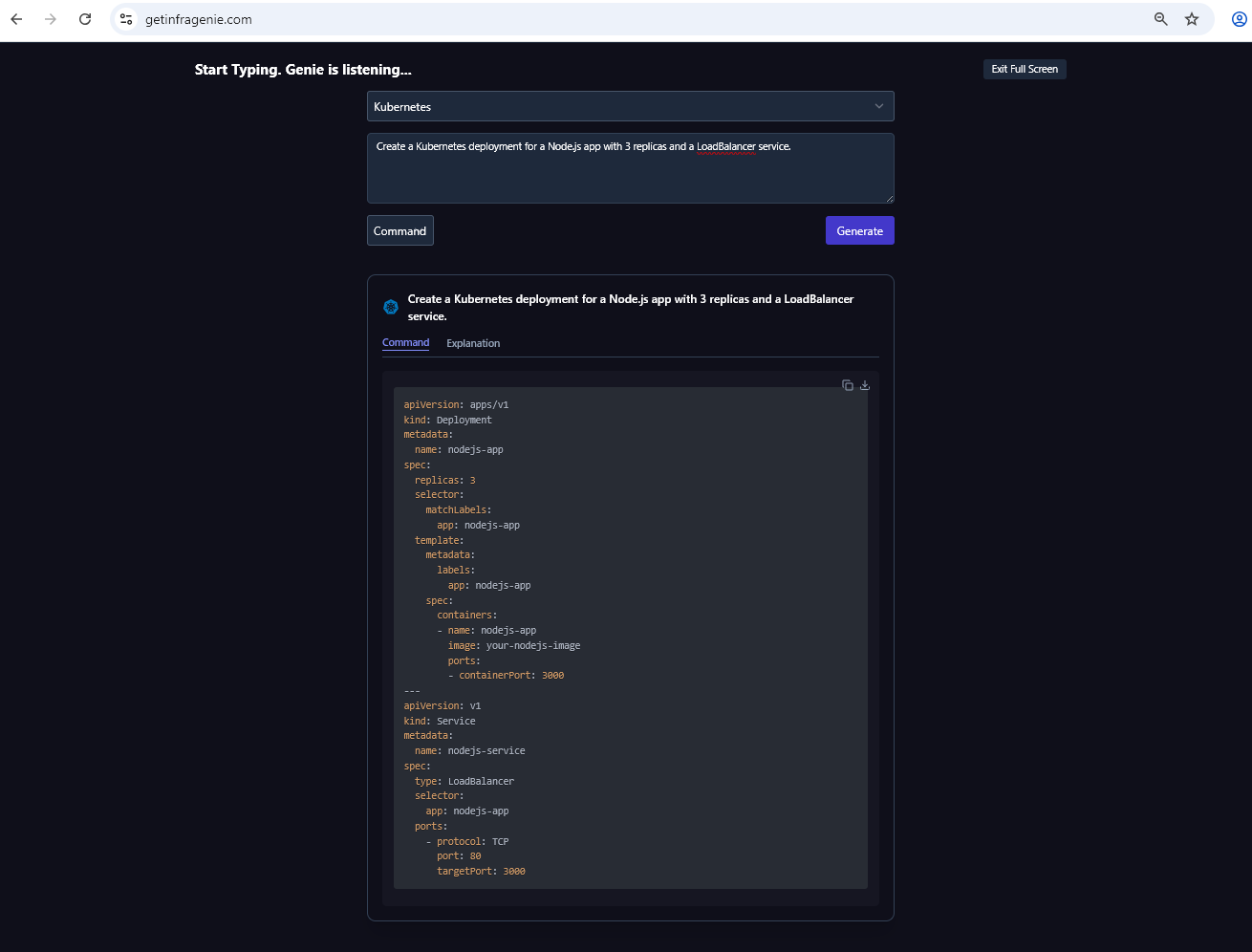This screenshot has height=952, width=1252.
Task: View site information icon in address bar
Action: (126, 19)
